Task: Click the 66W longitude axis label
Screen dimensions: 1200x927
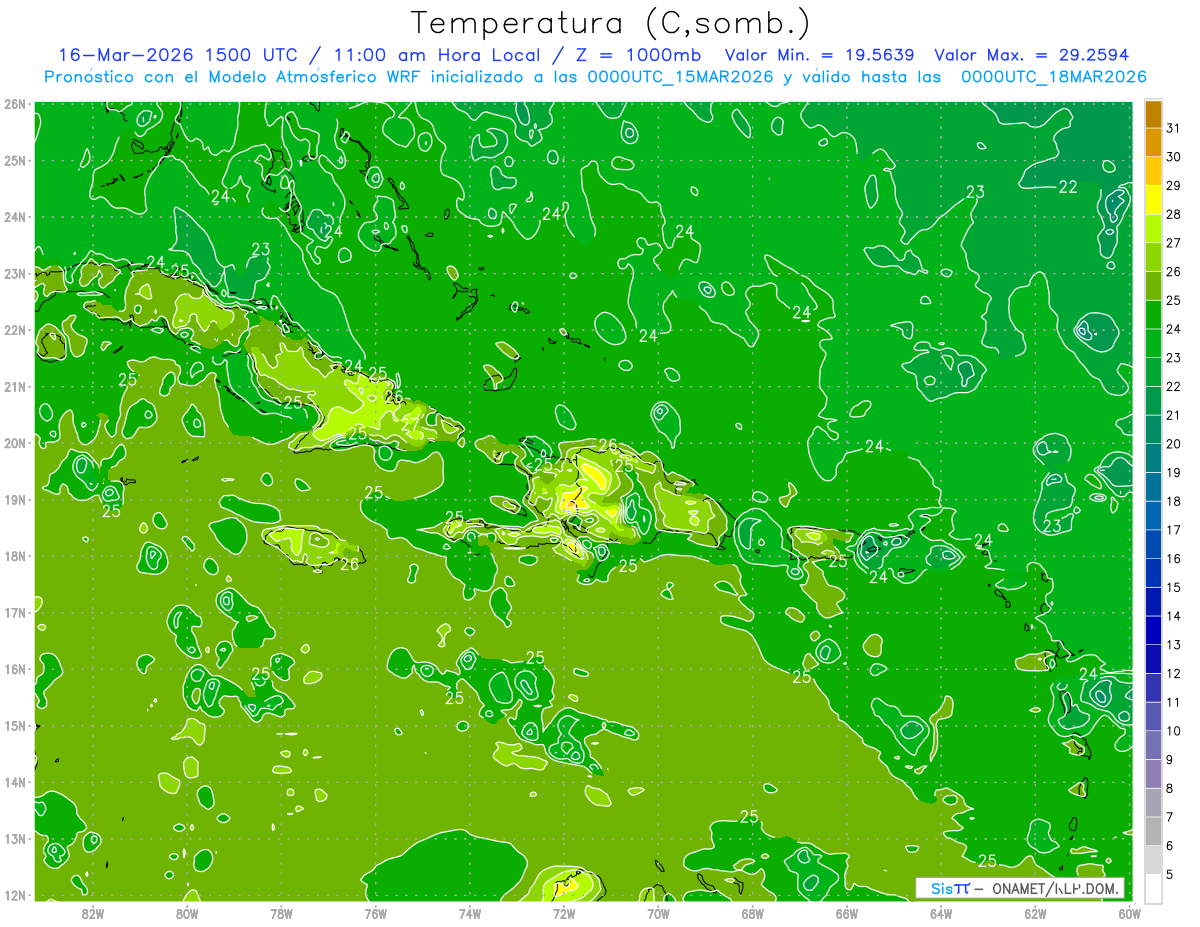Action: pos(847,913)
